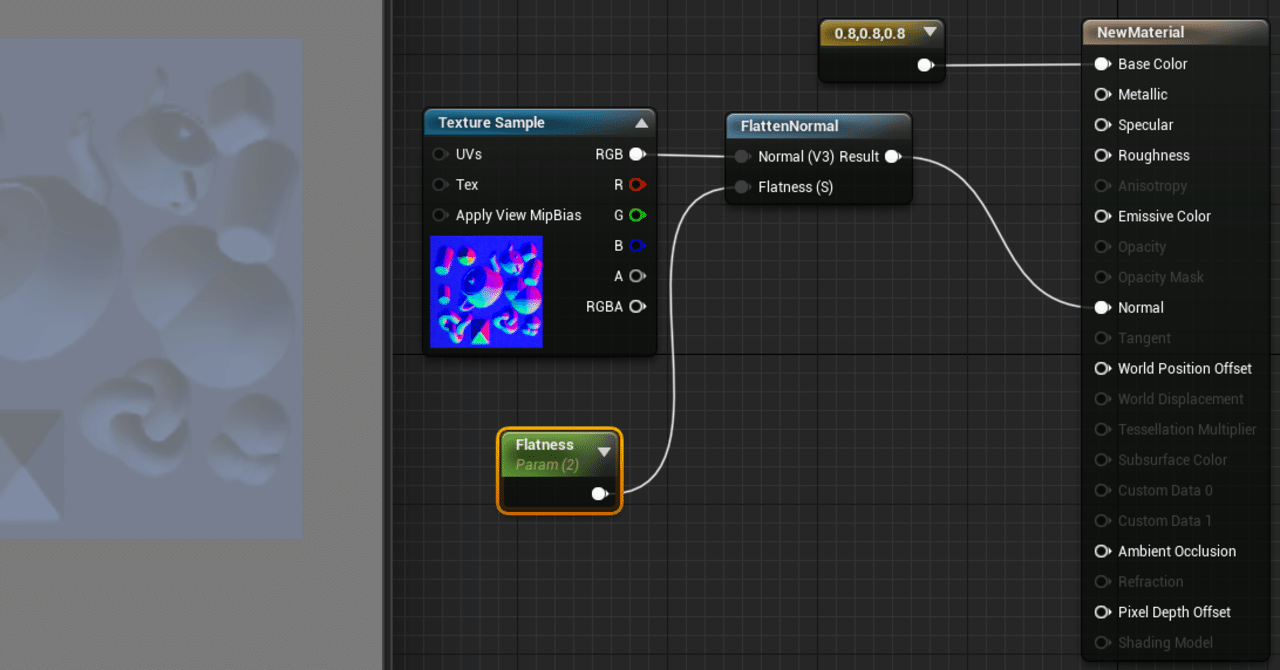Select the Base Color input pin
The height and width of the screenshot is (670, 1280).
pyautogui.click(x=1103, y=63)
